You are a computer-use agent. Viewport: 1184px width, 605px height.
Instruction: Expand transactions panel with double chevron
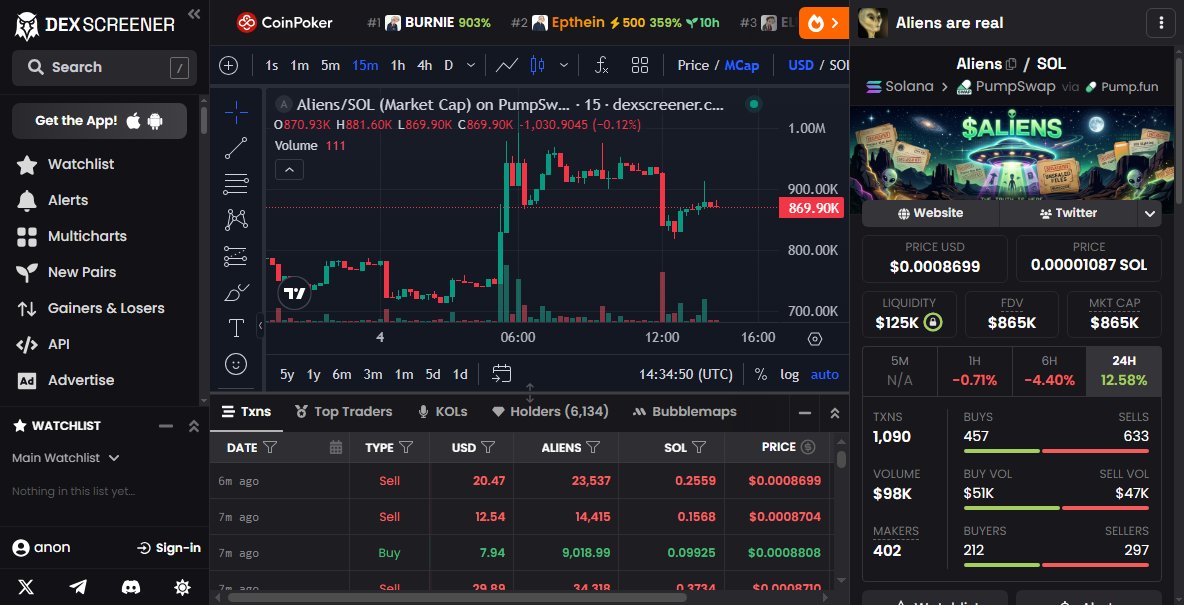click(834, 413)
